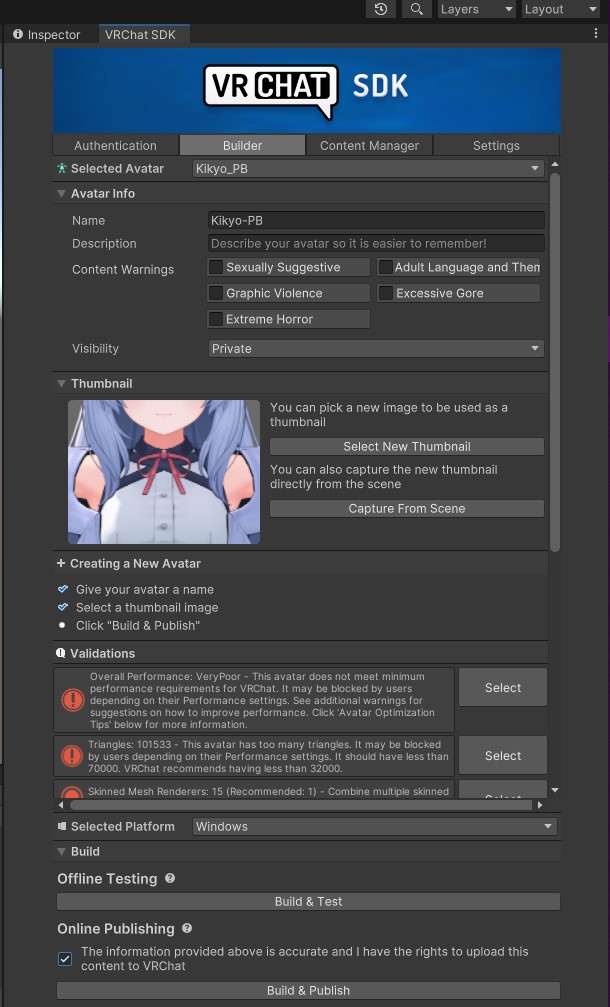Click Select for Overall Performance warning

pyautogui.click(x=503, y=688)
